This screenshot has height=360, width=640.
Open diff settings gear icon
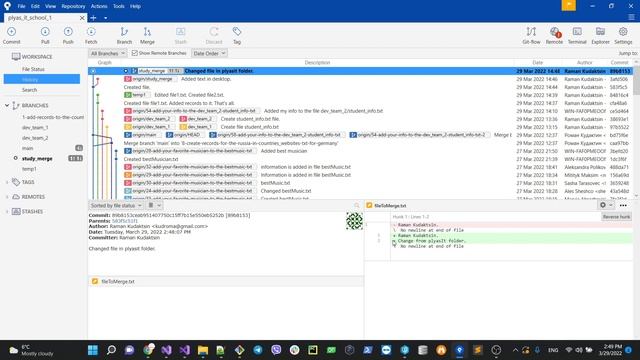pos(603,205)
